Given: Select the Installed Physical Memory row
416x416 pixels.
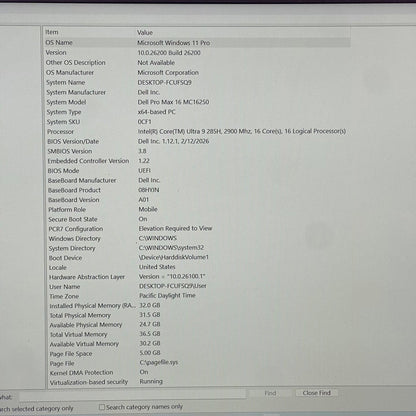Looking at the screenshot, I should 197,306.
